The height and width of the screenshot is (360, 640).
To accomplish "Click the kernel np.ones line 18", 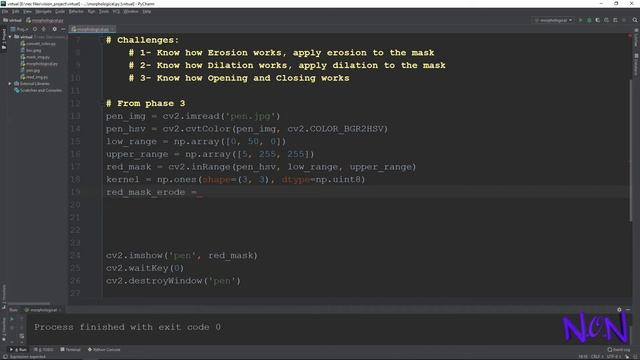I will (236, 180).
